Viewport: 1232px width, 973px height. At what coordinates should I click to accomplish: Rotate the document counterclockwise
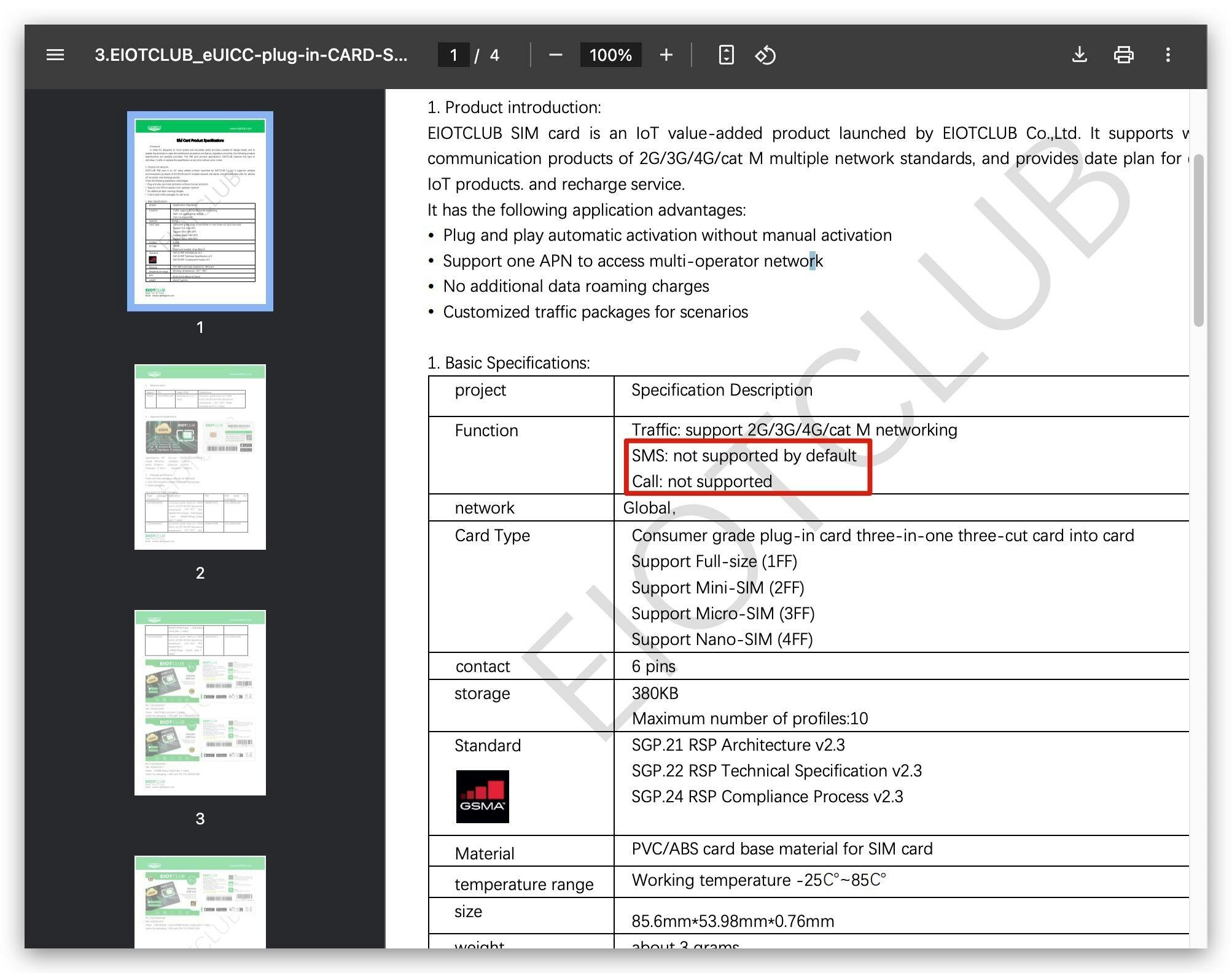pos(765,55)
